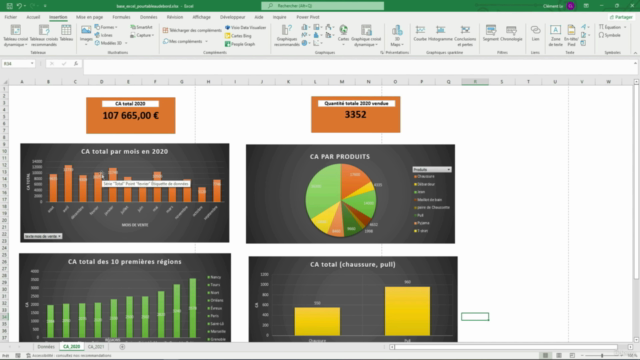Screen dimensions: 640x360
Task: Insert a Histogramme sparkline
Action: point(440,33)
